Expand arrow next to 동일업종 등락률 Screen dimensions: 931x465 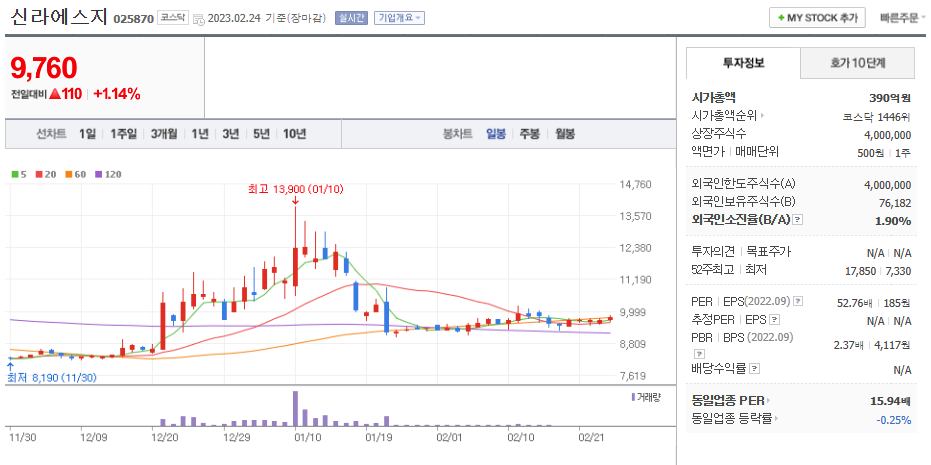click(x=775, y=419)
